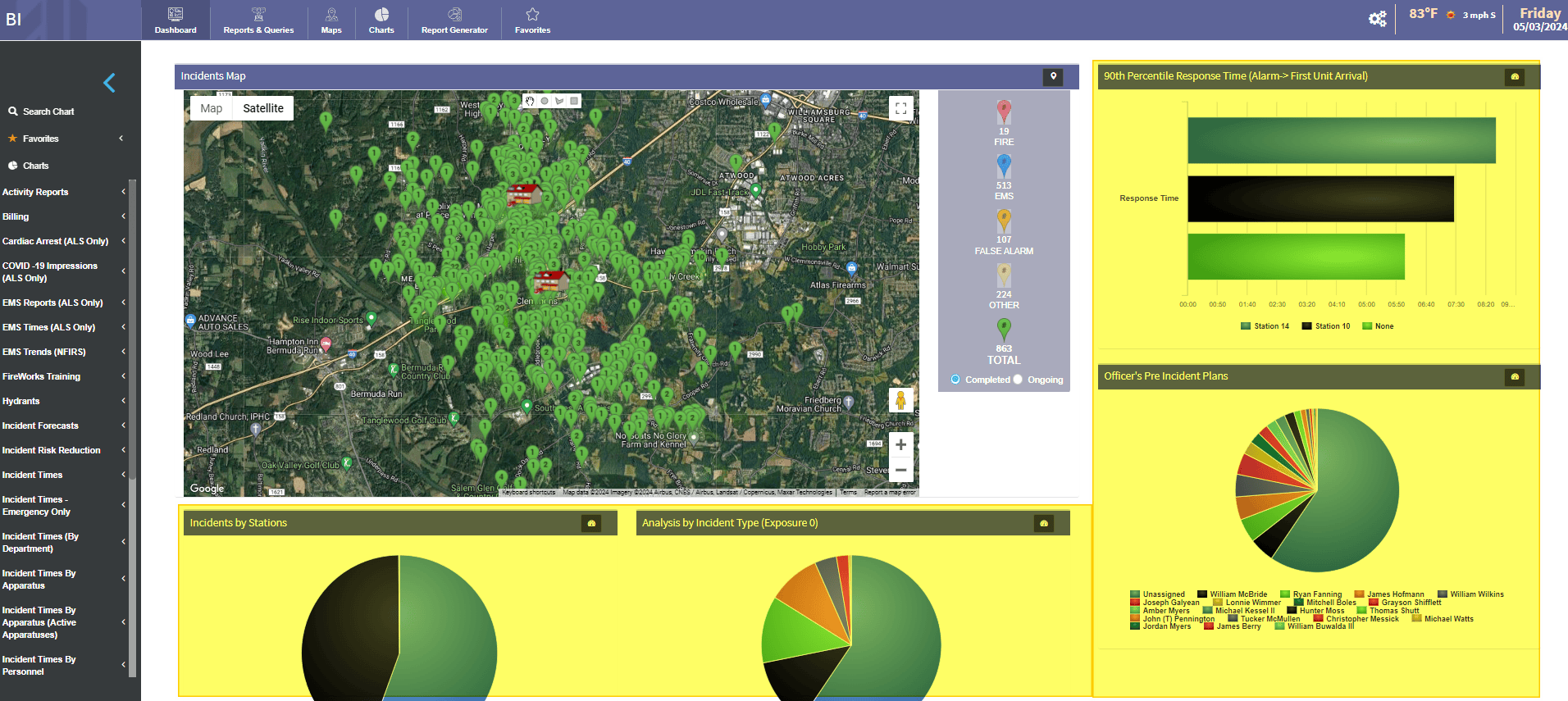Expand Billing sidebar section
This screenshot has height=701, width=1568.
(64, 216)
